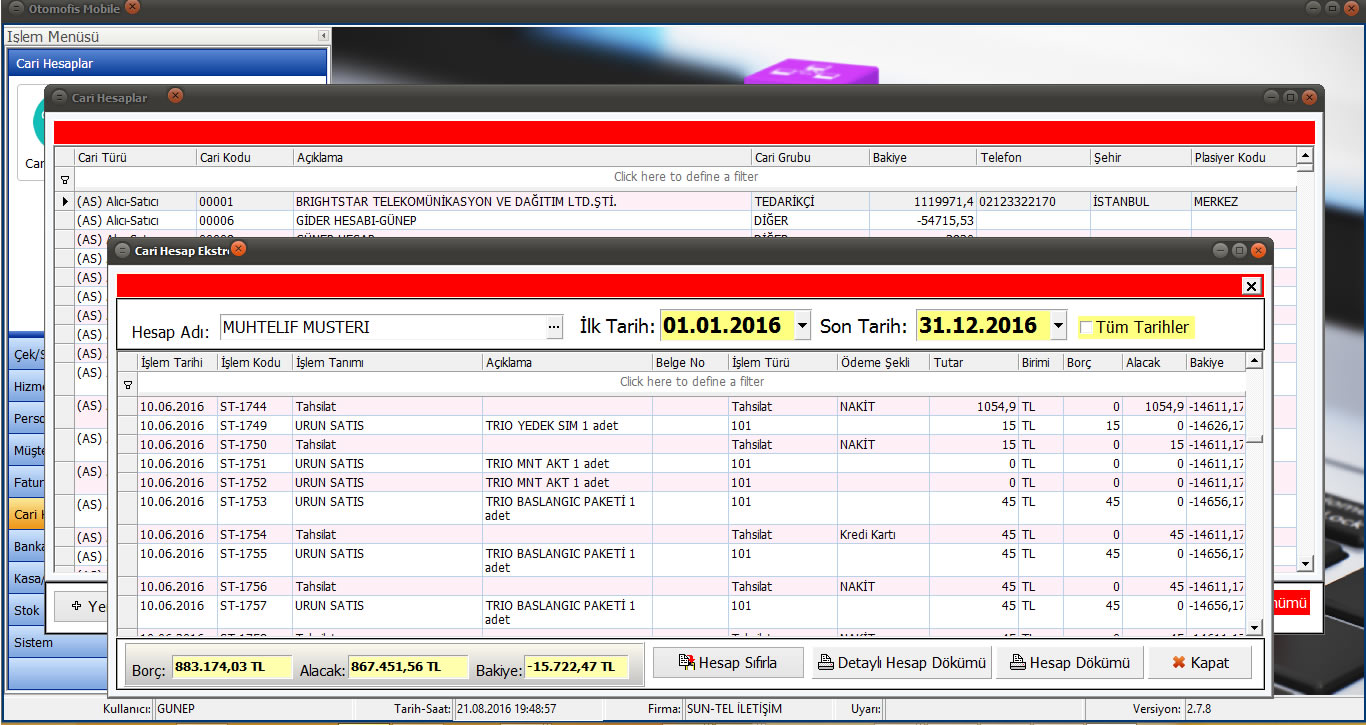
Task: Open the Hizmet menu section
Action: [27, 386]
